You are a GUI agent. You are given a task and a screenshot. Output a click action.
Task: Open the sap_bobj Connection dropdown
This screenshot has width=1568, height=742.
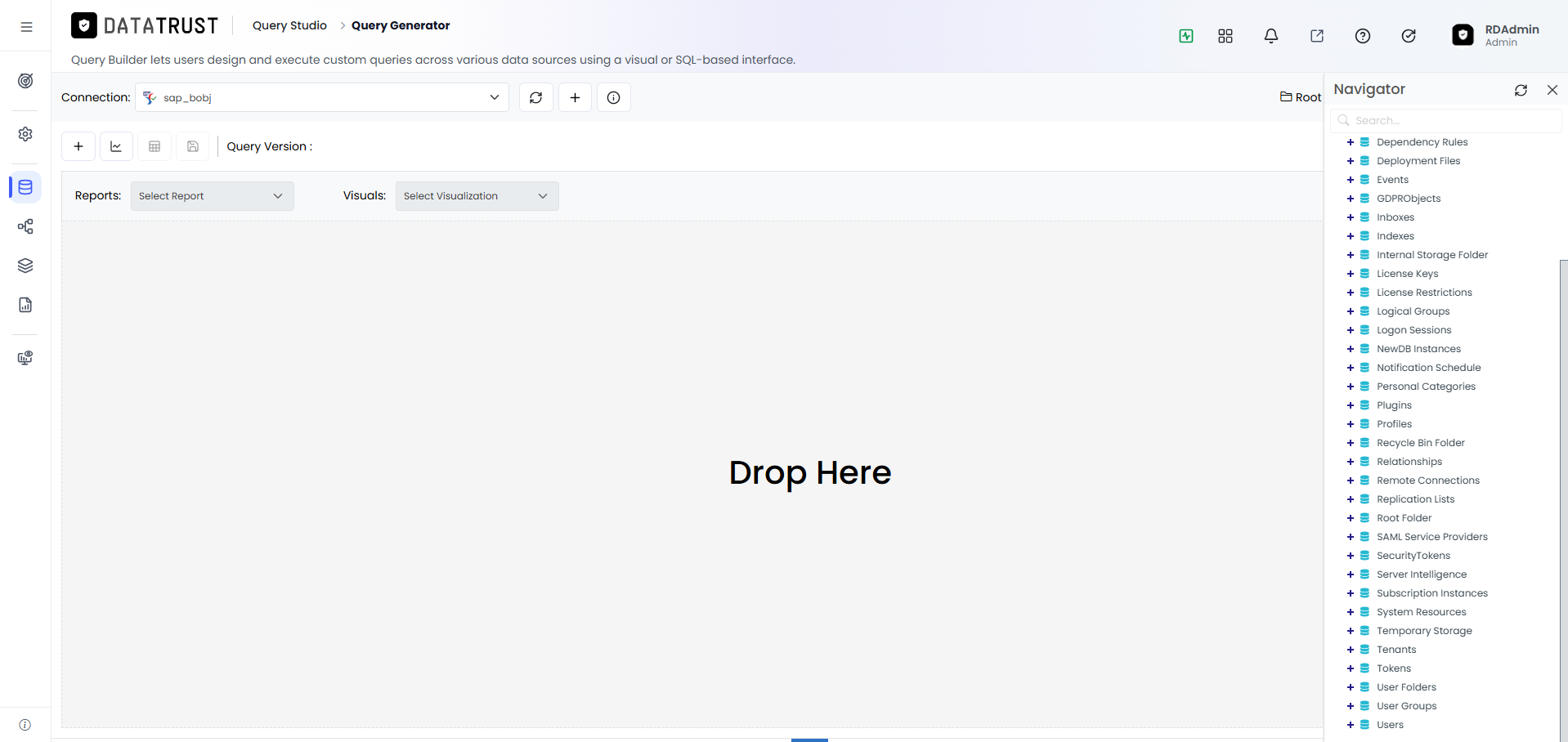(322, 97)
